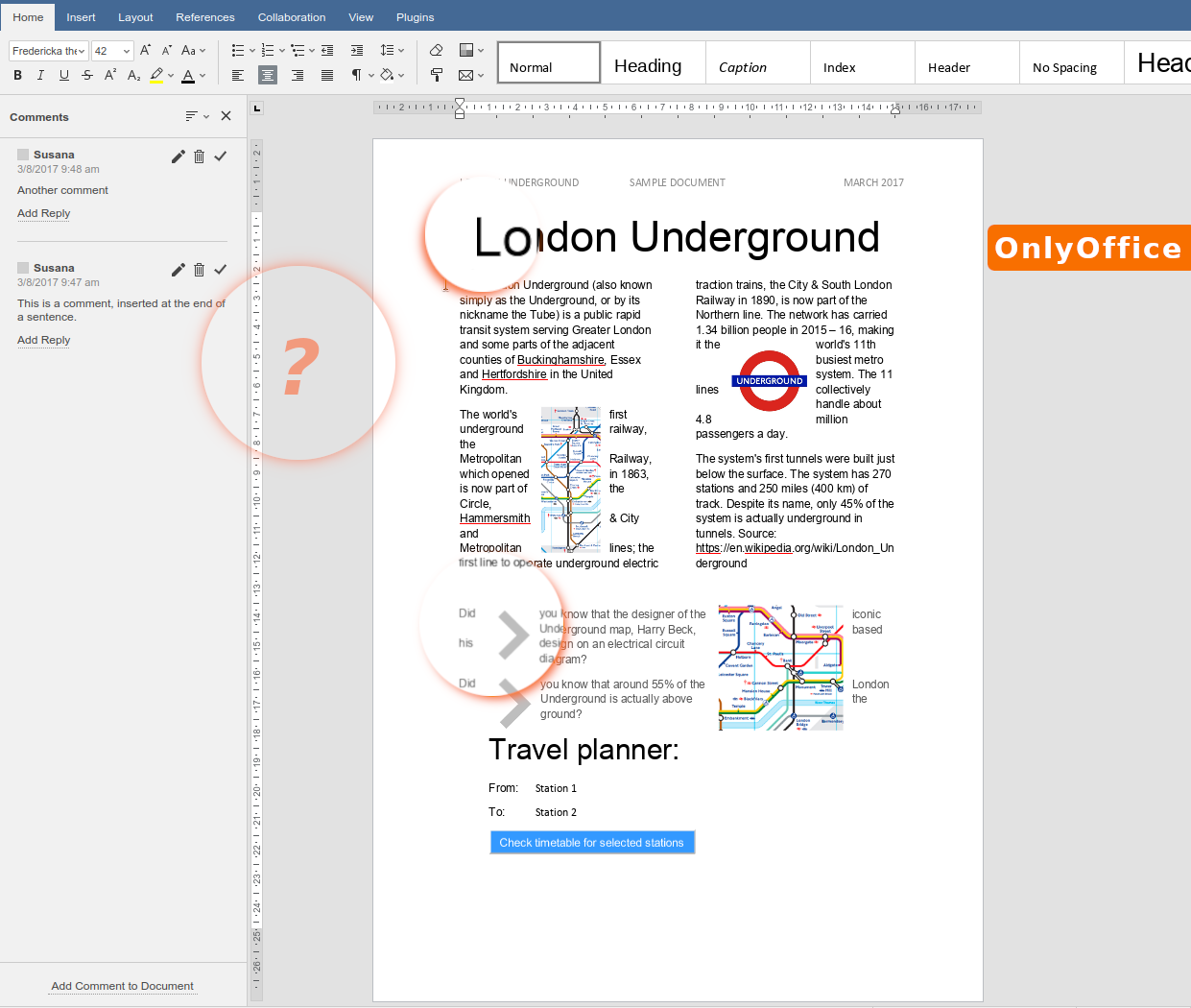Resolve the 'Another comment' comment with checkmark
The height and width of the screenshot is (1008, 1191).
pyautogui.click(x=221, y=156)
